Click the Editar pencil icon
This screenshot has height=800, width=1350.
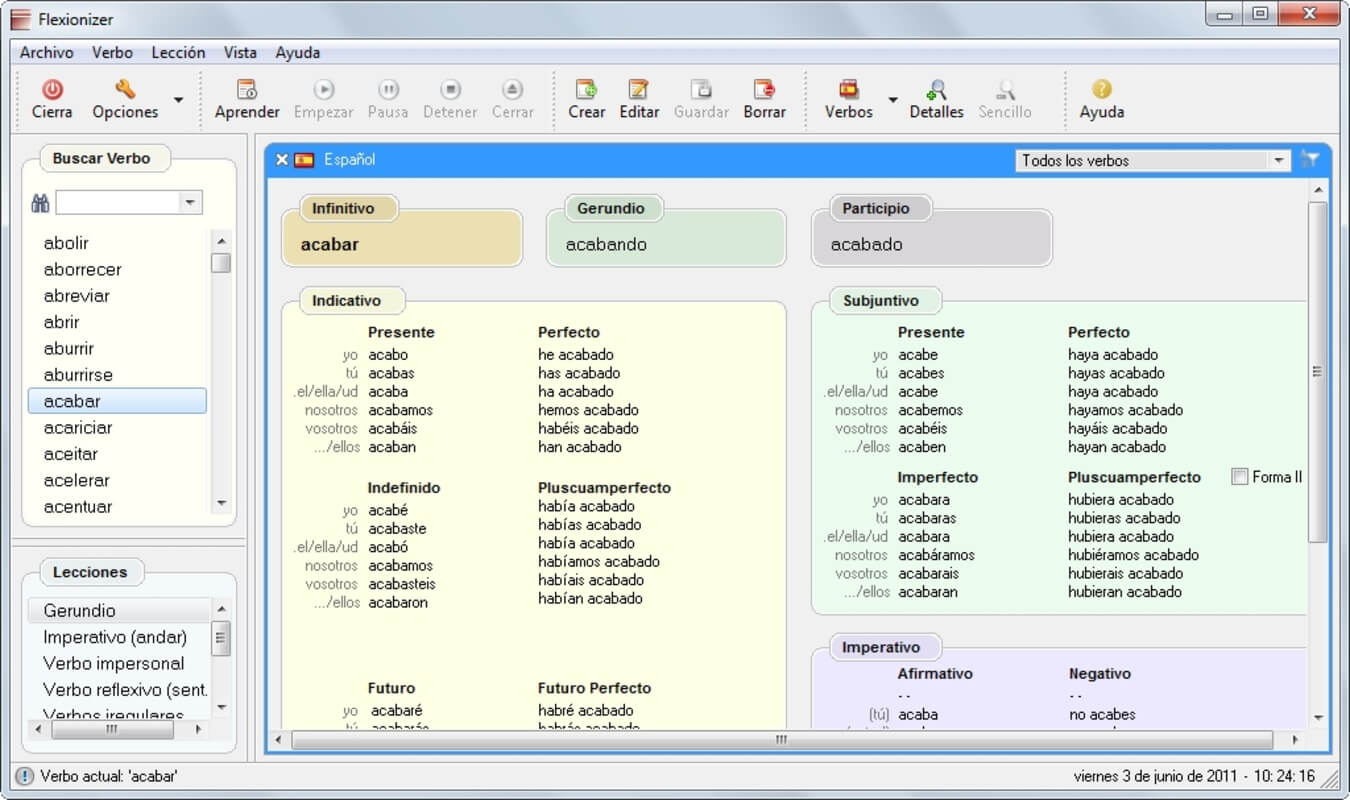(638, 90)
